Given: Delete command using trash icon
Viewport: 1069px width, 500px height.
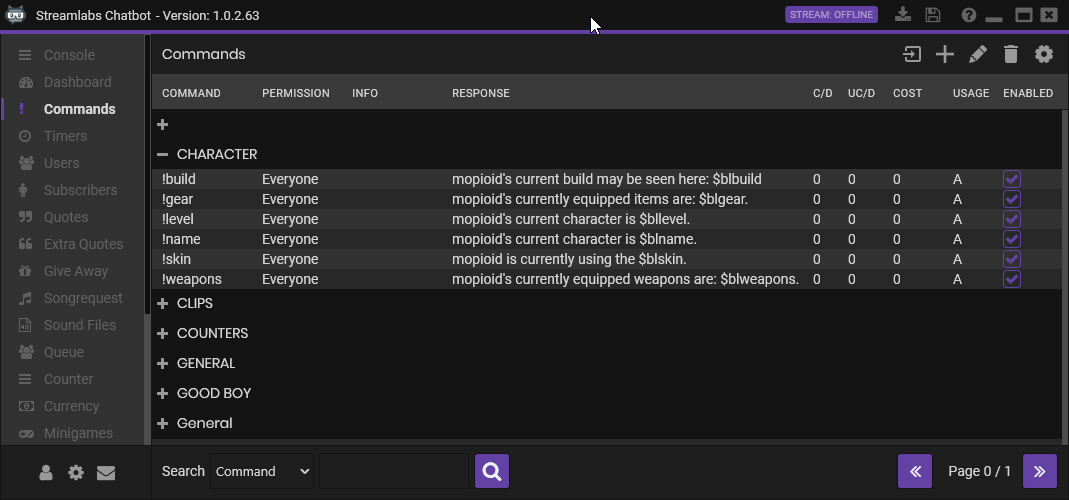Looking at the screenshot, I should coord(1011,54).
